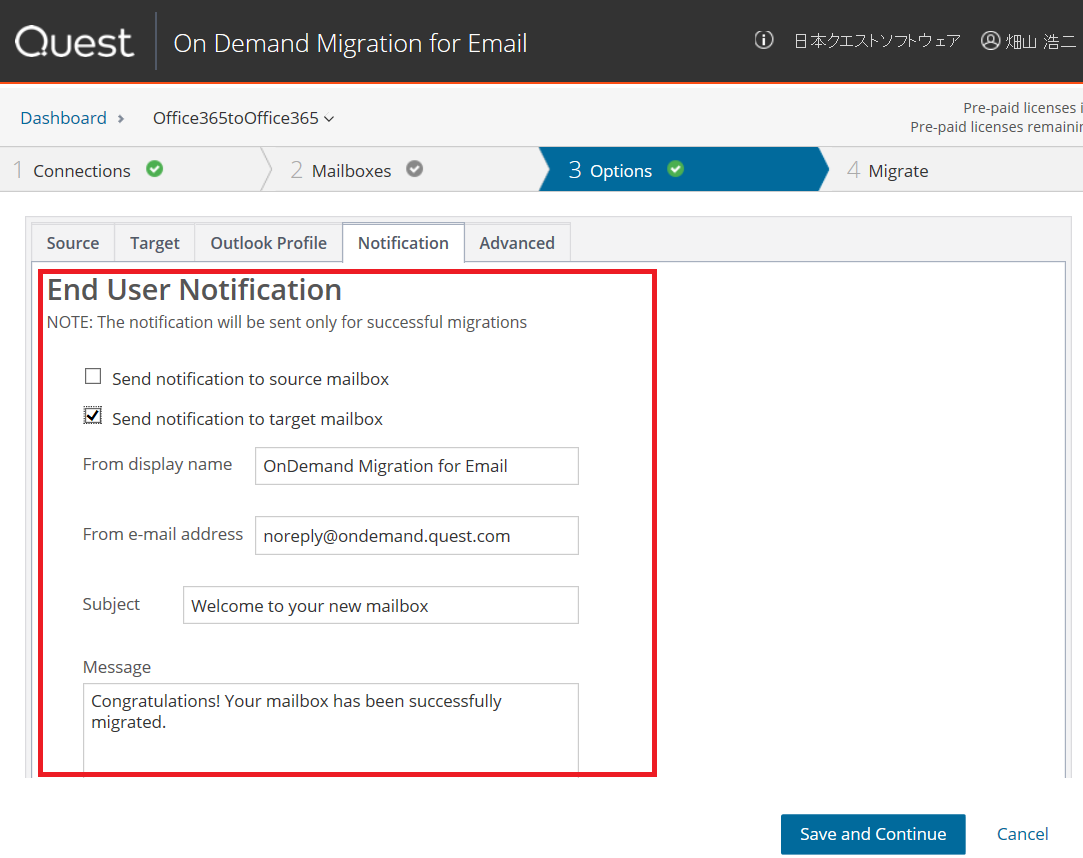This screenshot has height=858, width=1083.
Task: Focus the From e-mail address field
Action: coord(416,535)
